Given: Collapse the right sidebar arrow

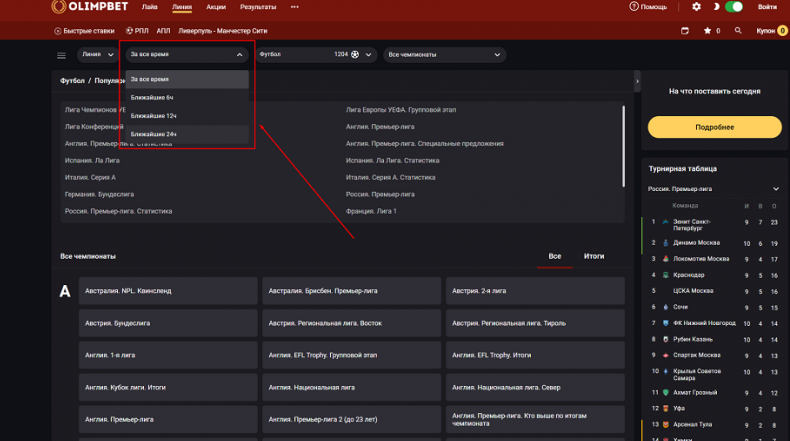Looking at the screenshot, I should pyautogui.click(x=637, y=81).
